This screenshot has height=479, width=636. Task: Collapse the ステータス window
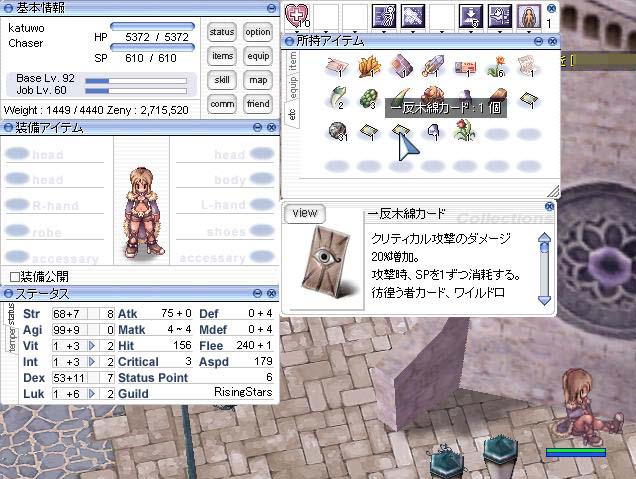pyautogui.click(x=257, y=293)
